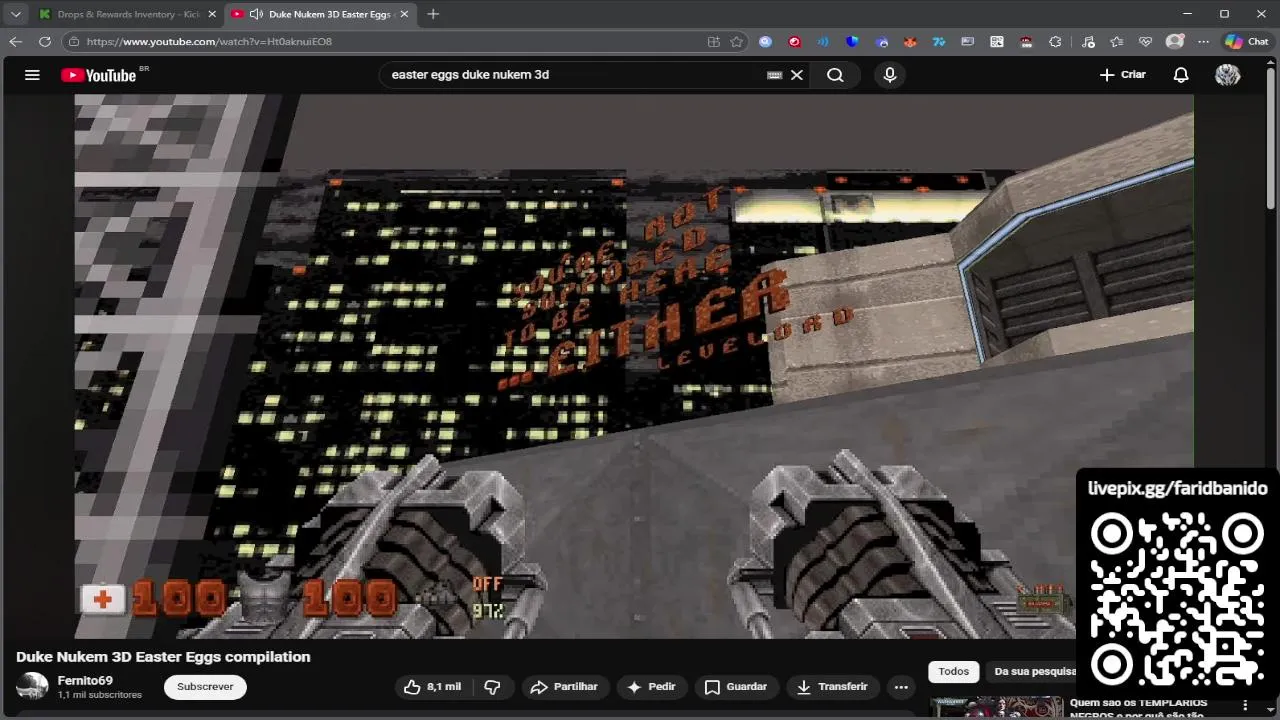This screenshot has height=720, width=1280.
Task: Open the MetaMask fox extension icon
Action: (x=910, y=42)
